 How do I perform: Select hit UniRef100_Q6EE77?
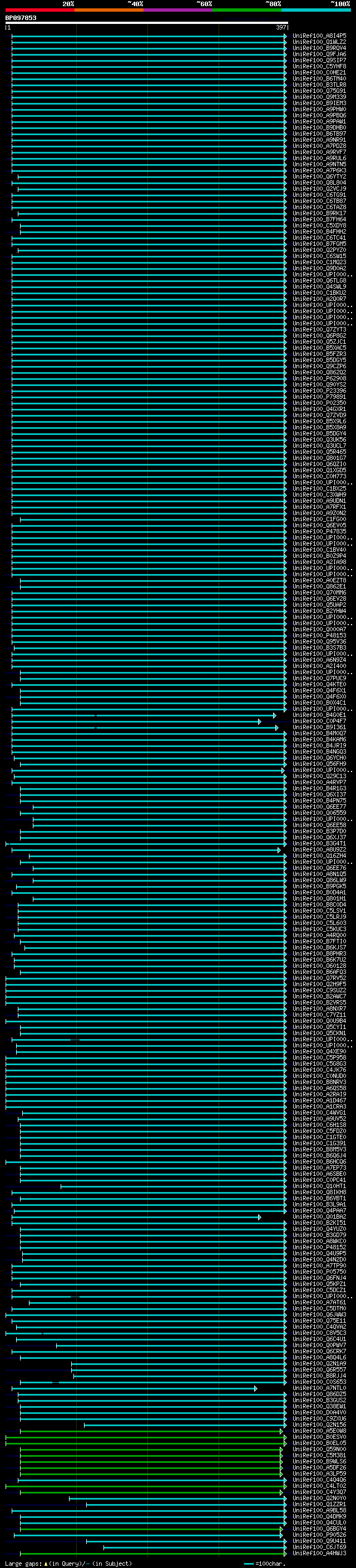(319, 807)
